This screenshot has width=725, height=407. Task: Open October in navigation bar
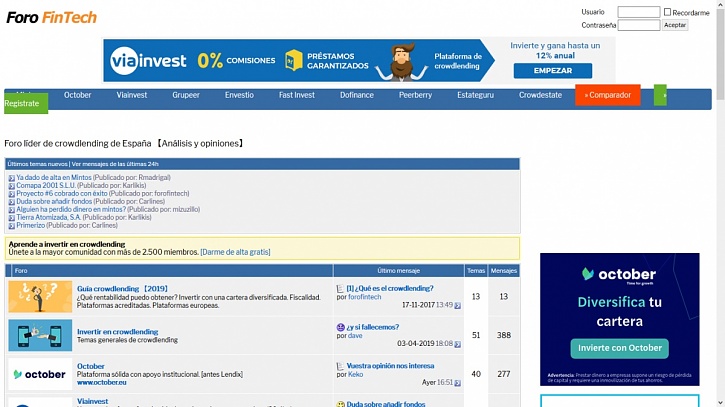pos(77,95)
